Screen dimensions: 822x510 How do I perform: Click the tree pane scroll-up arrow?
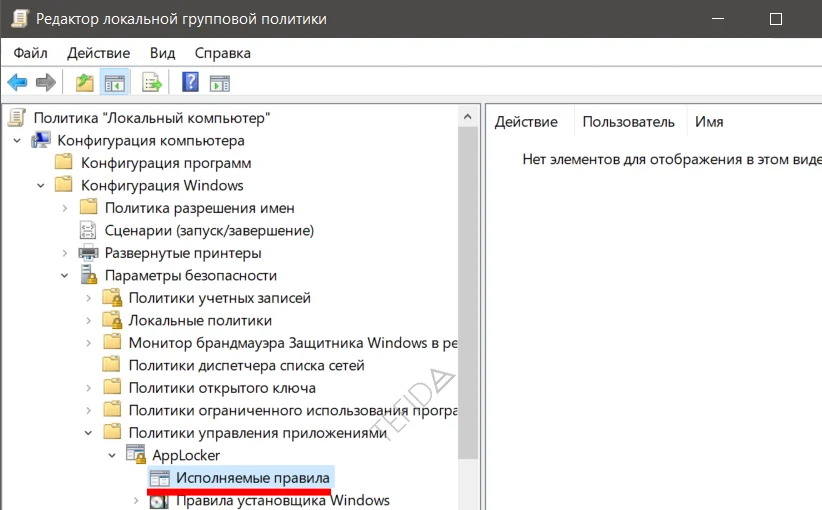click(x=468, y=116)
